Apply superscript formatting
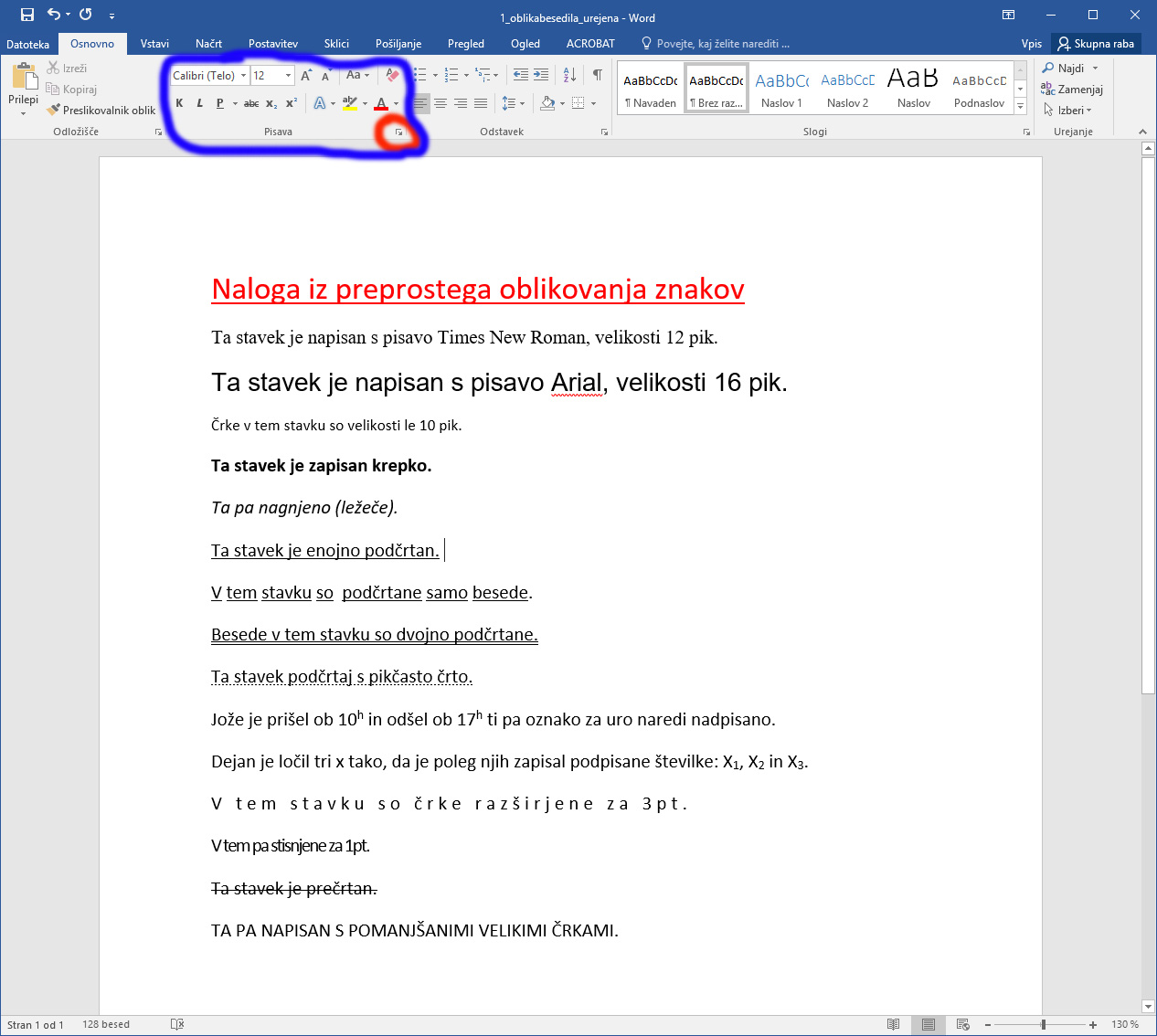 click(x=292, y=103)
